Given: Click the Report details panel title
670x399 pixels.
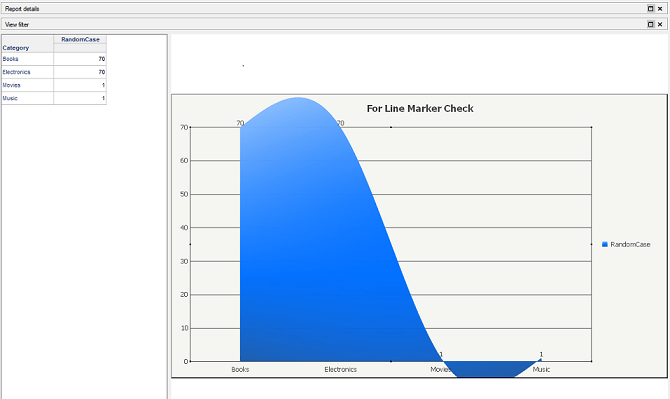Looking at the screenshot, I should pyautogui.click(x=22, y=9).
